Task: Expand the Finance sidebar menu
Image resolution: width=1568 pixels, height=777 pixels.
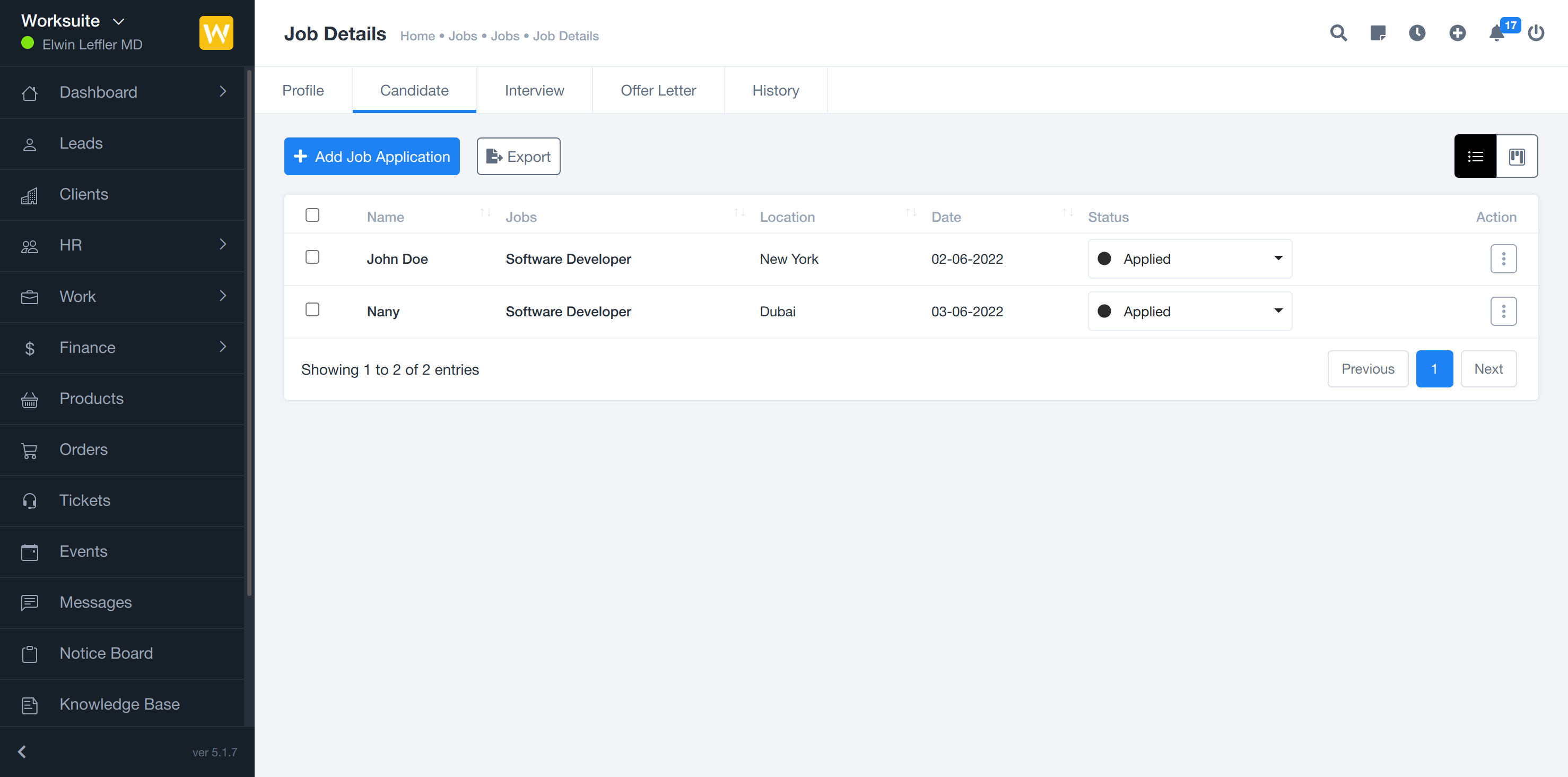Action: 122,347
